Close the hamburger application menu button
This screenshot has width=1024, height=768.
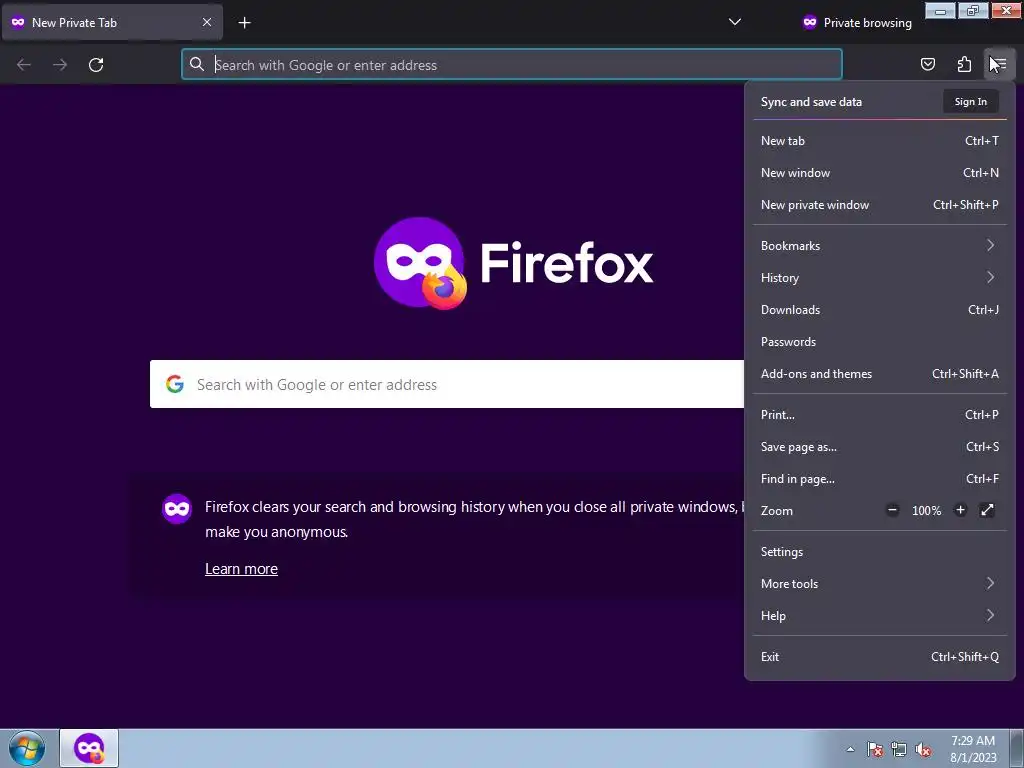[x=999, y=64]
